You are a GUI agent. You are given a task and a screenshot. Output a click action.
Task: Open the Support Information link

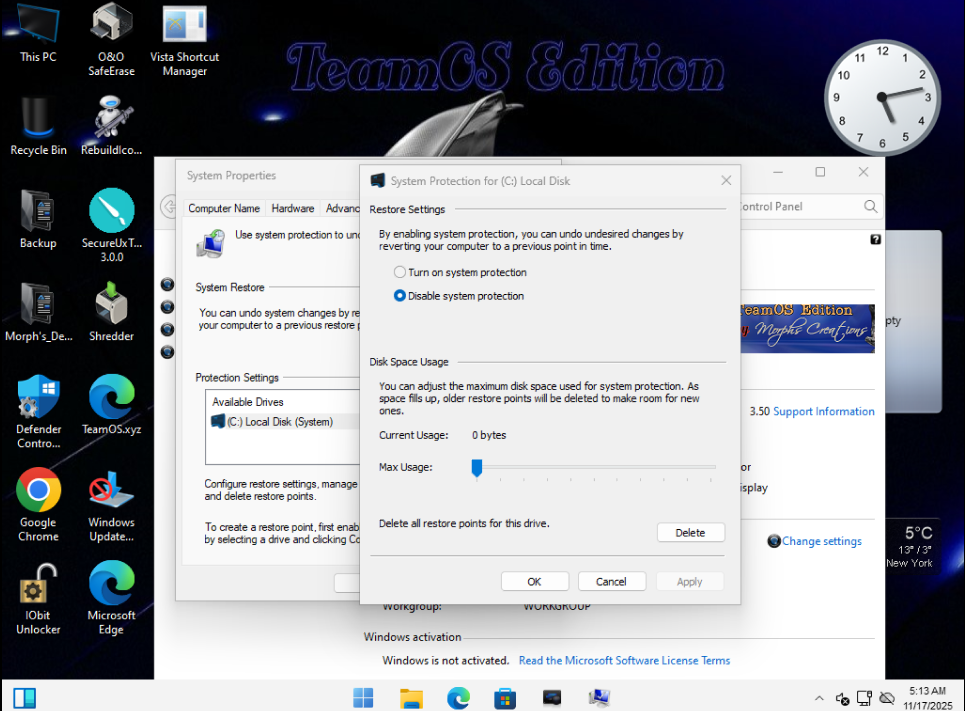[x=823, y=411]
